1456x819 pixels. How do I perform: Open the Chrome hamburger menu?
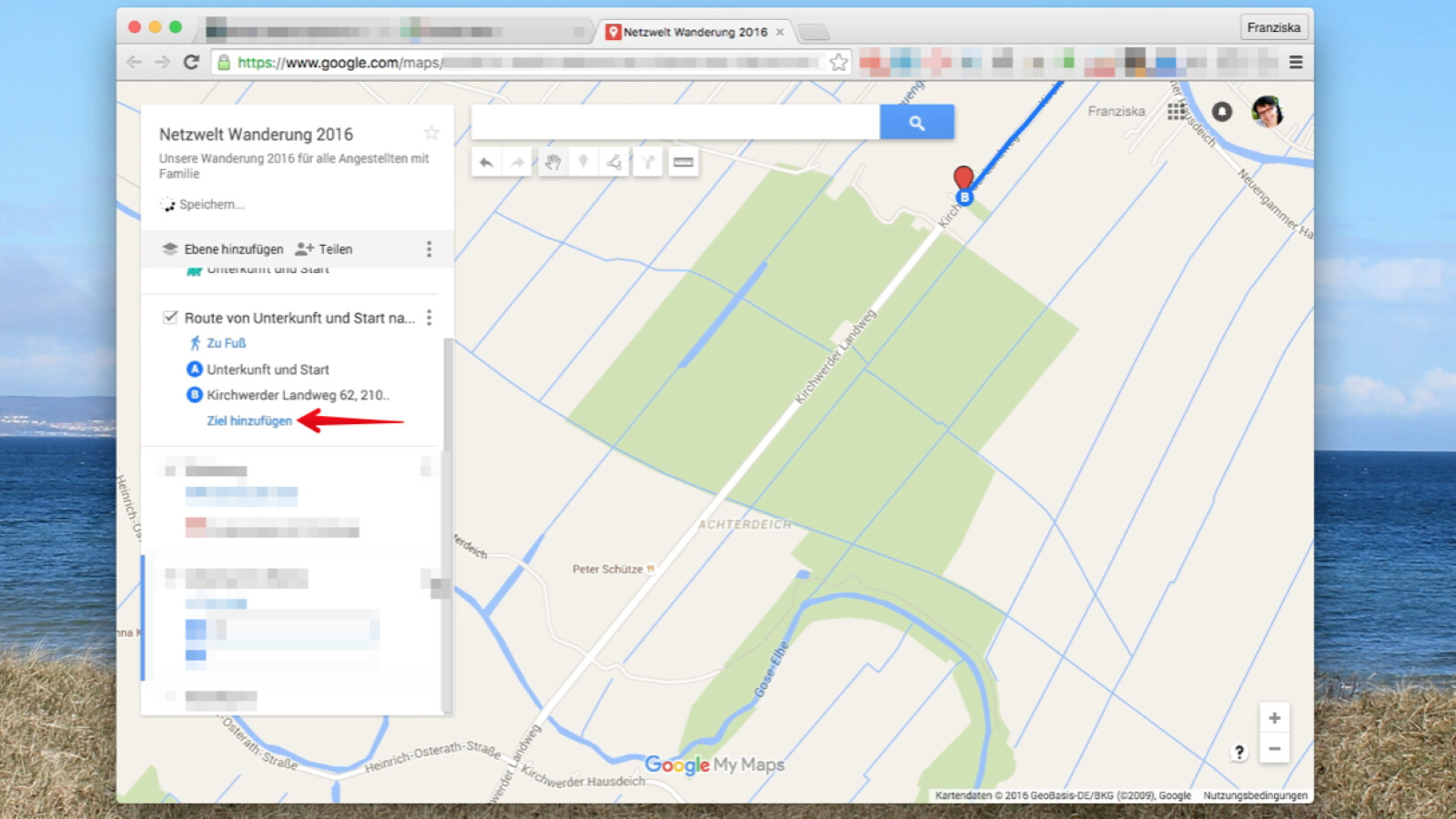tap(1296, 62)
